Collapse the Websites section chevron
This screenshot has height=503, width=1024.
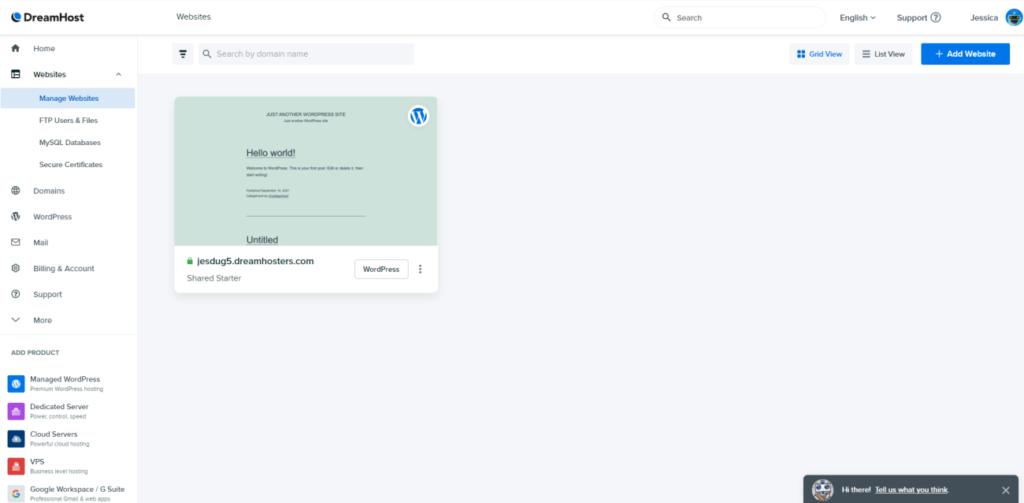[118, 74]
